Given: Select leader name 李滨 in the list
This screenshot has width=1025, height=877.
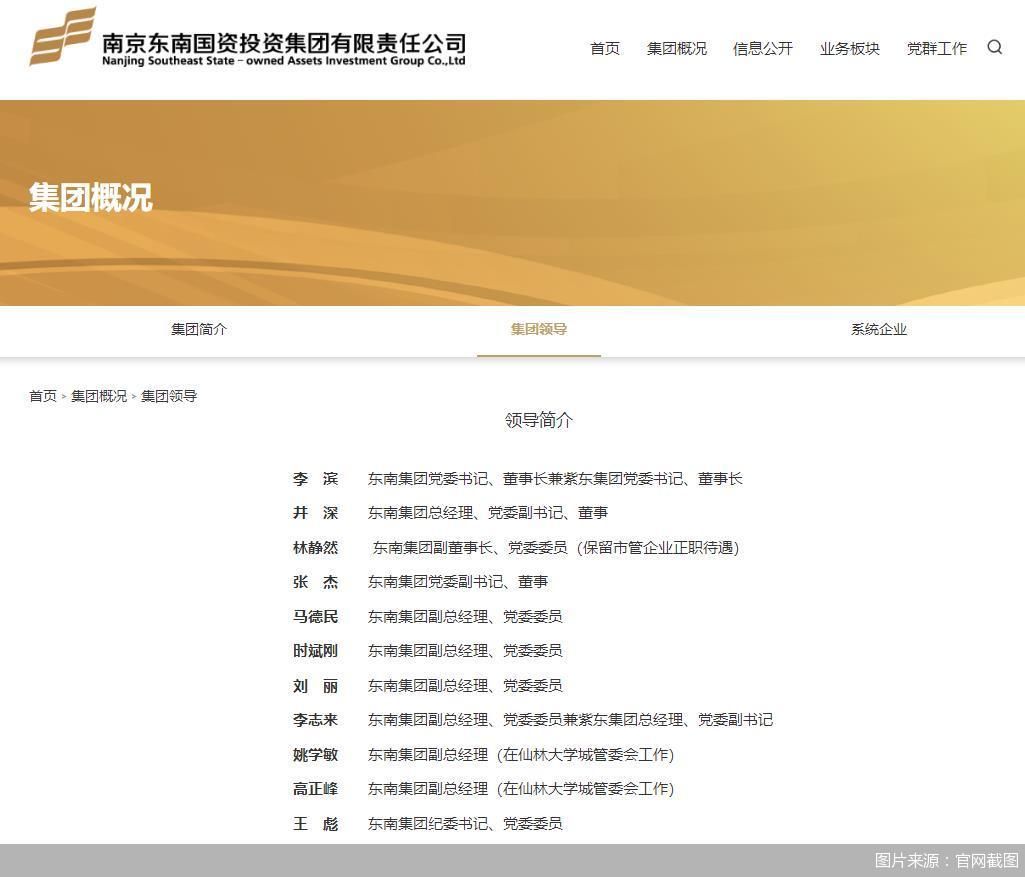Looking at the screenshot, I should (x=316, y=479).
